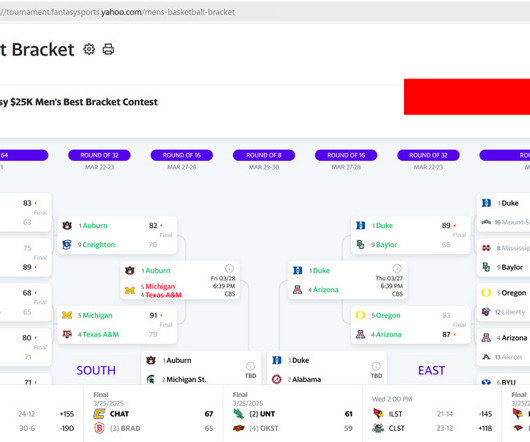Screen dimensions: 530x442
Task: Click the Auburn tiger logo in Round of 32
Action: (x=67, y=225)
